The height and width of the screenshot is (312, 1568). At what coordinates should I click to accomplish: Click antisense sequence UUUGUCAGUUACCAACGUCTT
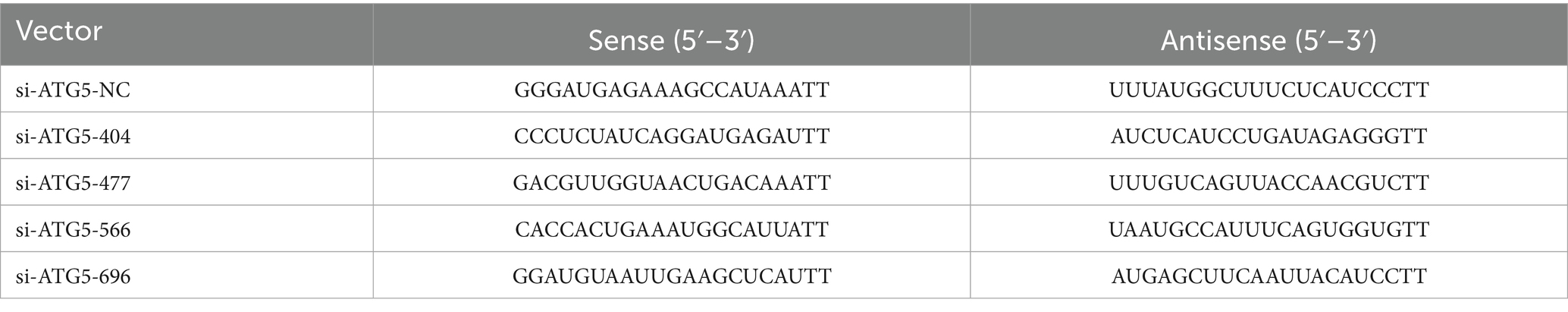point(1269,183)
